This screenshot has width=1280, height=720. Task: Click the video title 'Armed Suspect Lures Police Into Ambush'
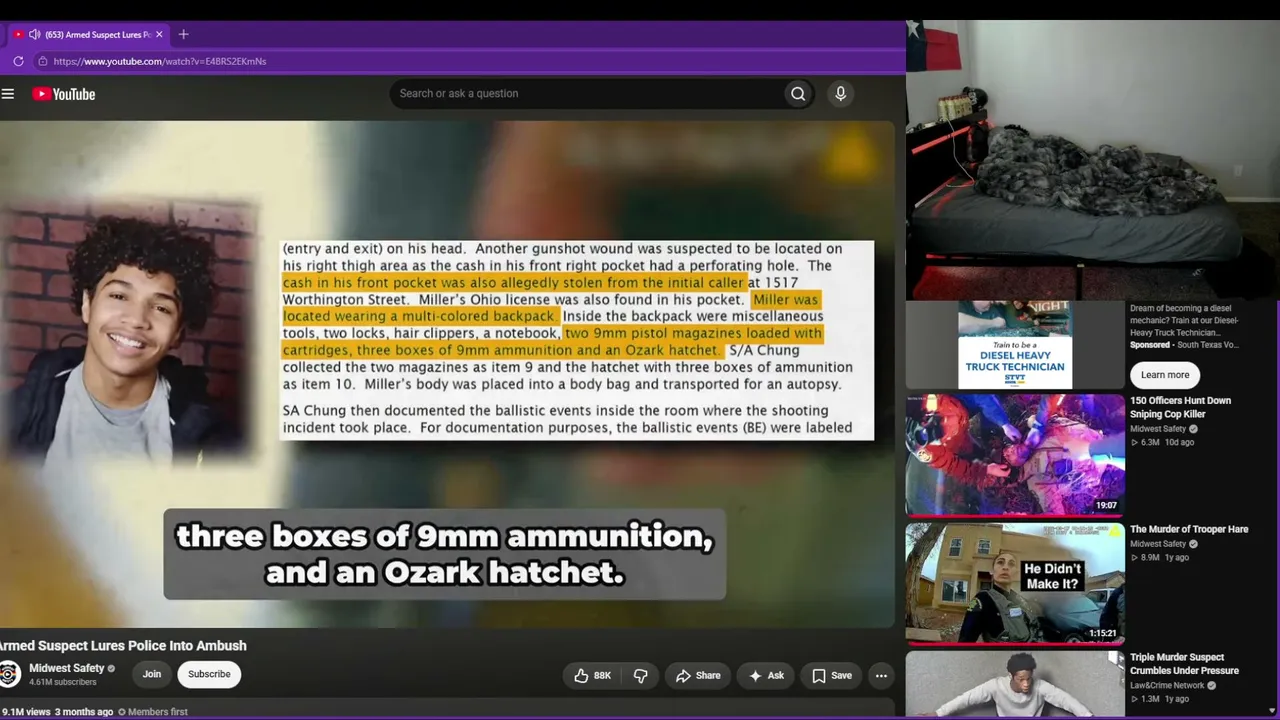(x=123, y=646)
